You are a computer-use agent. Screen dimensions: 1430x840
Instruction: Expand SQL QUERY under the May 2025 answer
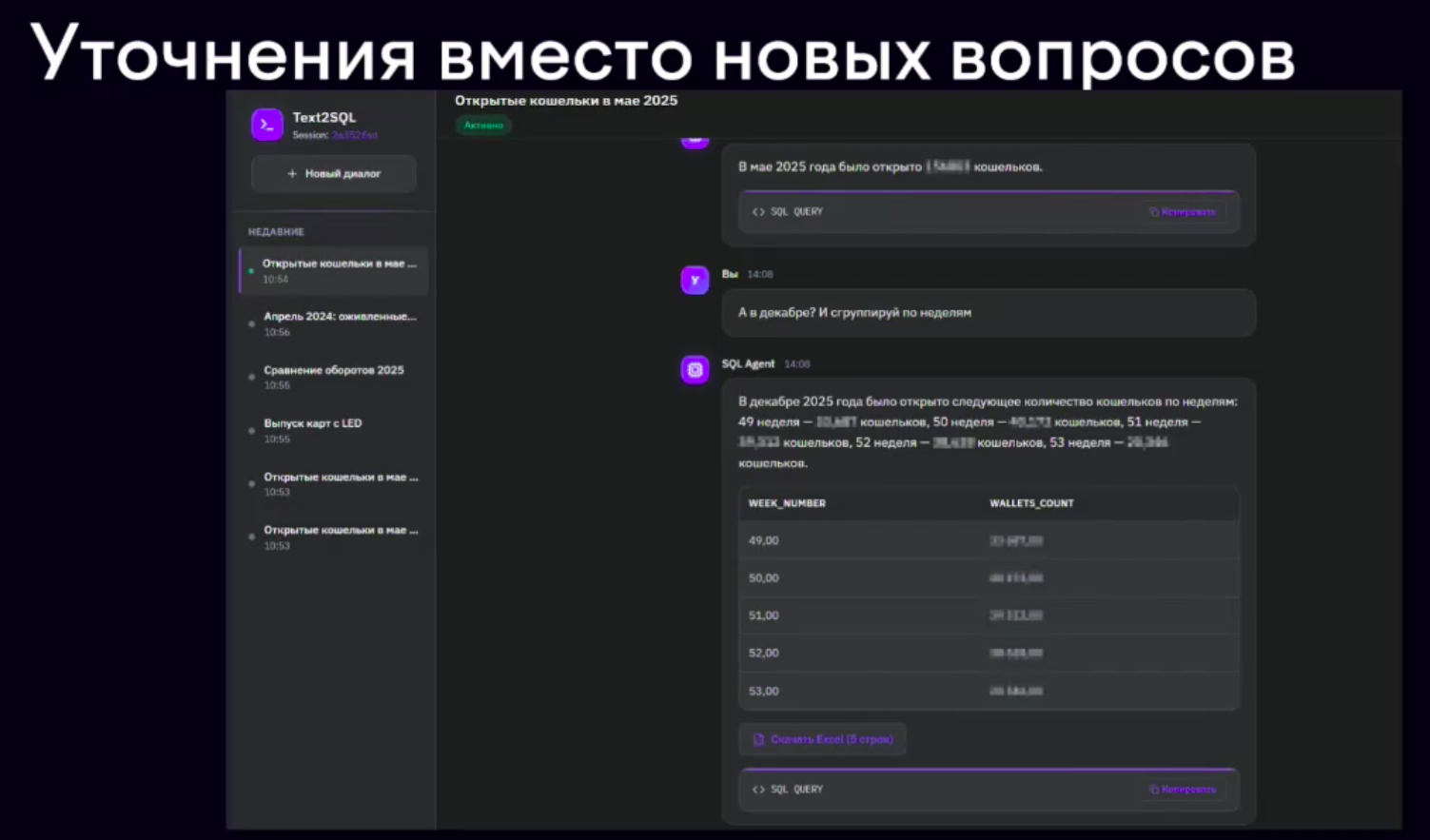pyautogui.click(x=788, y=212)
